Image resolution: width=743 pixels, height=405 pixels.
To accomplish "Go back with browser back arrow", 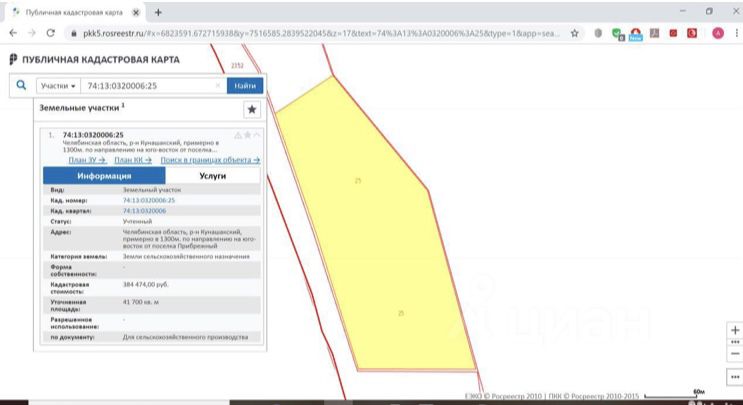I will (x=13, y=33).
